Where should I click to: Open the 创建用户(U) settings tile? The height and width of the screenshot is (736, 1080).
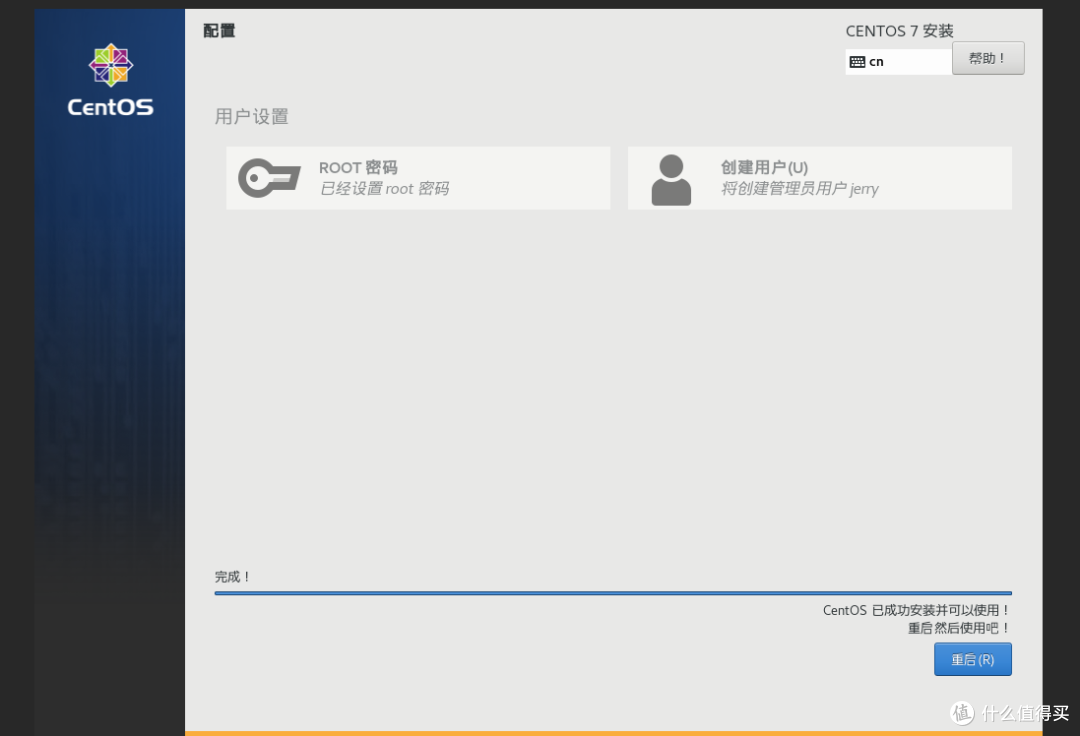pyautogui.click(x=820, y=178)
